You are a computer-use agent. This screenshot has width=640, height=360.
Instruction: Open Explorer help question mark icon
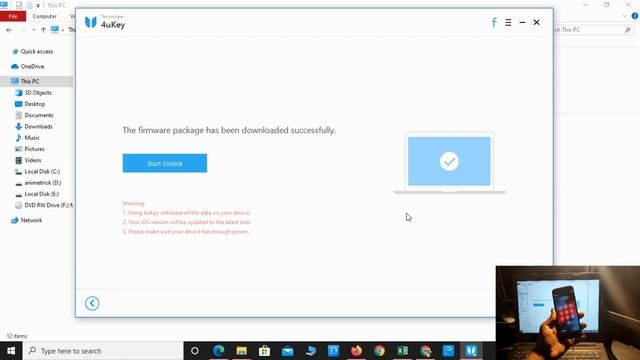coord(635,16)
